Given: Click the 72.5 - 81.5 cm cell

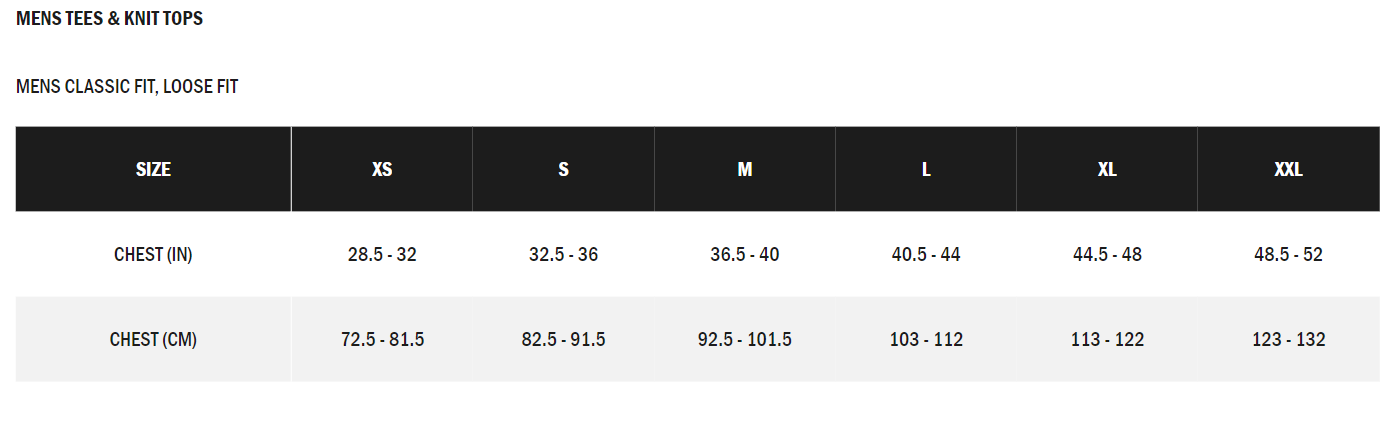Looking at the screenshot, I should coord(382,339).
